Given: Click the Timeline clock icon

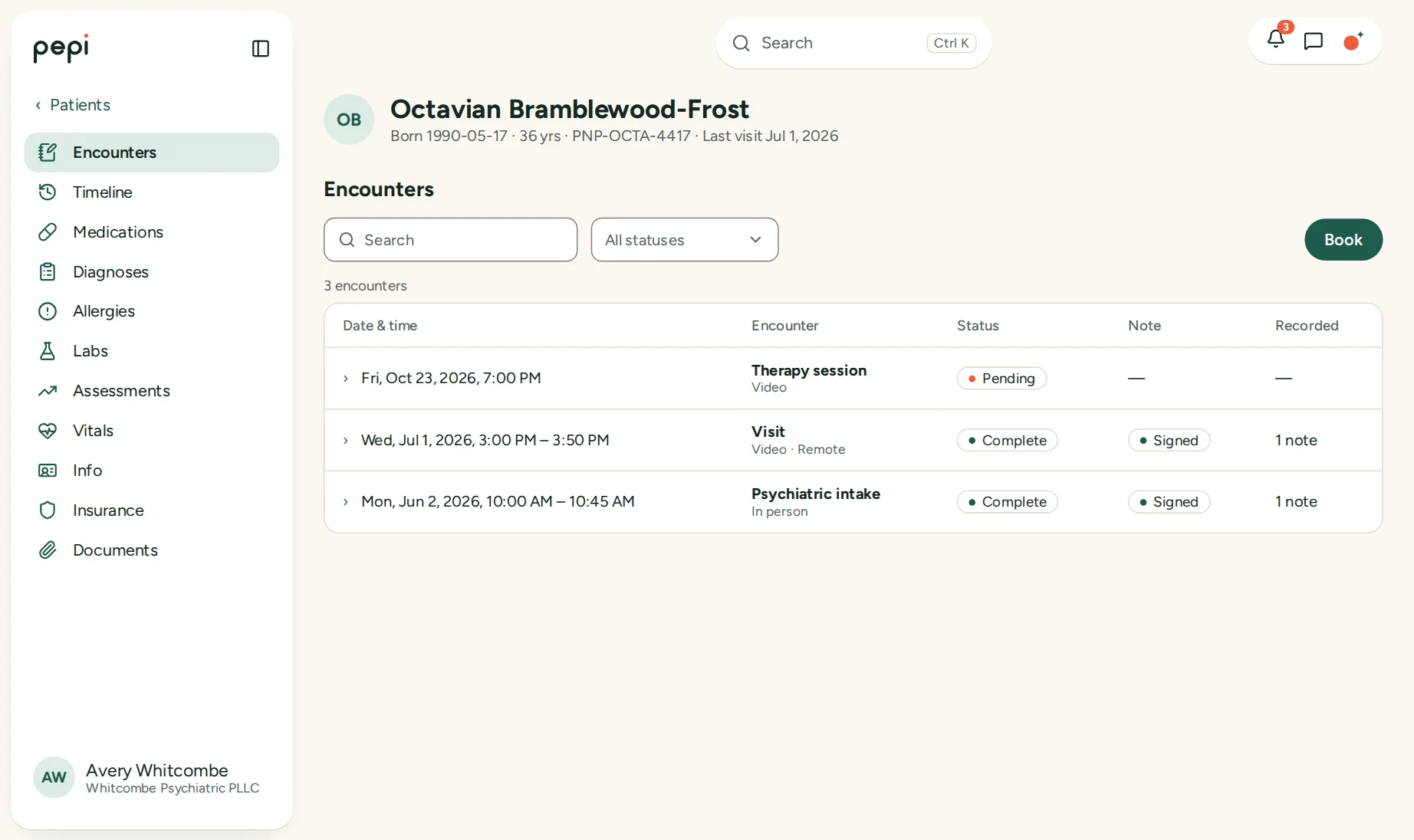Looking at the screenshot, I should click(x=48, y=192).
